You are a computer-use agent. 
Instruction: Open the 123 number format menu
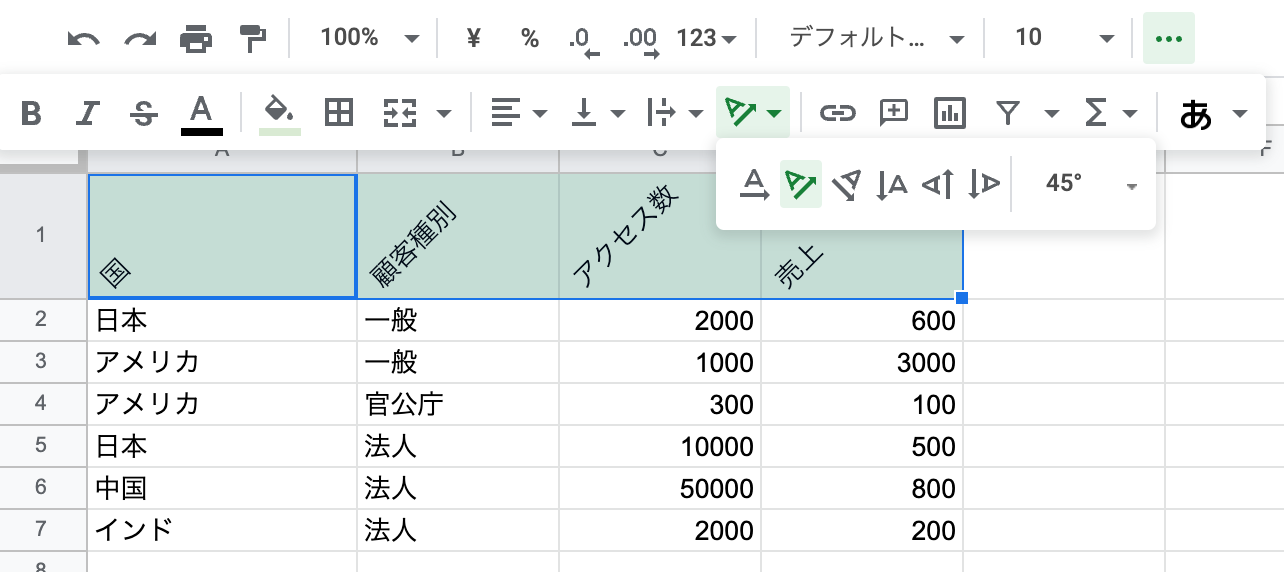706,39
